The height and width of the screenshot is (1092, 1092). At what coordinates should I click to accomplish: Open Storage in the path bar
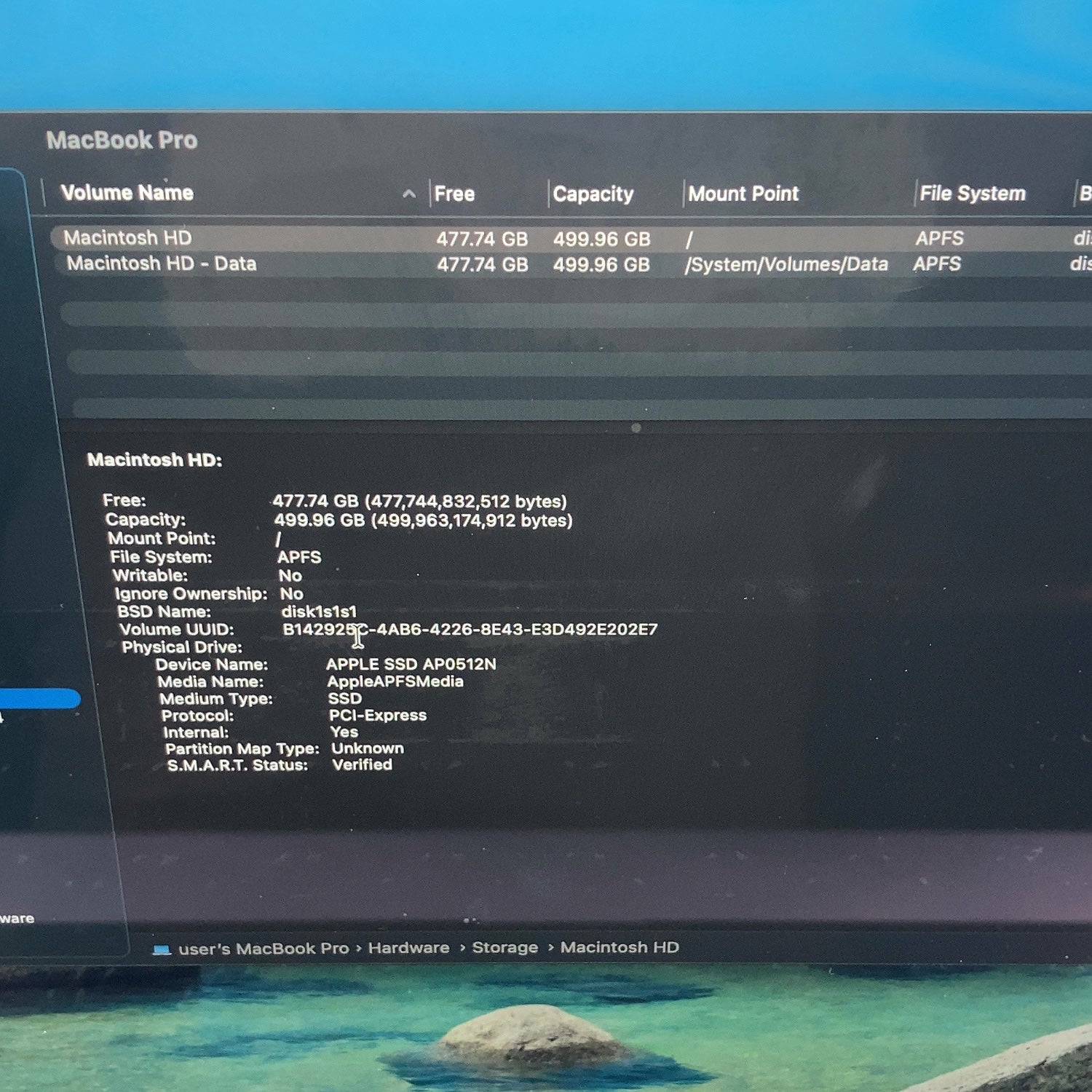(505, 947)
